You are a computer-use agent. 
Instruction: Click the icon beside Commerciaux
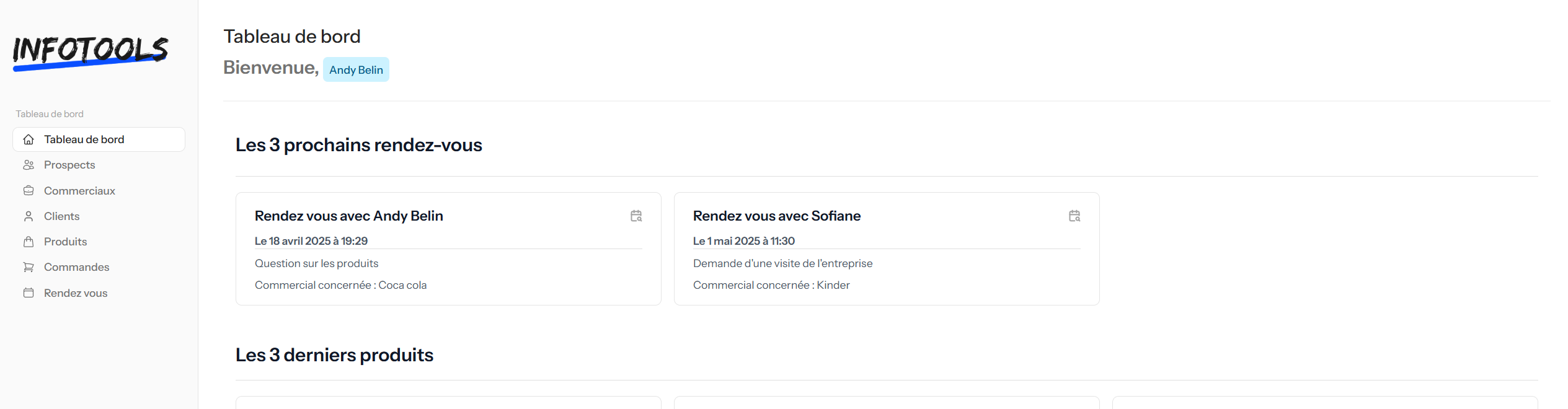(29, 190)
